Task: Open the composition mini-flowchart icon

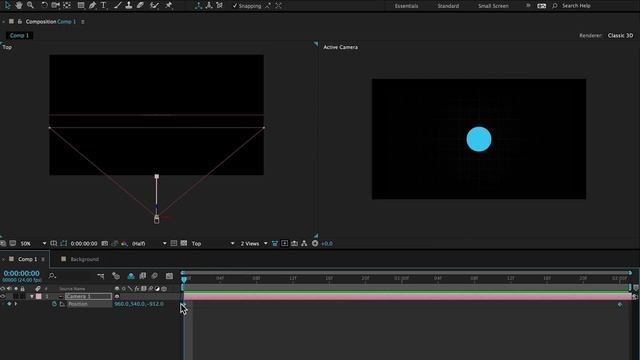Action: 101,276
